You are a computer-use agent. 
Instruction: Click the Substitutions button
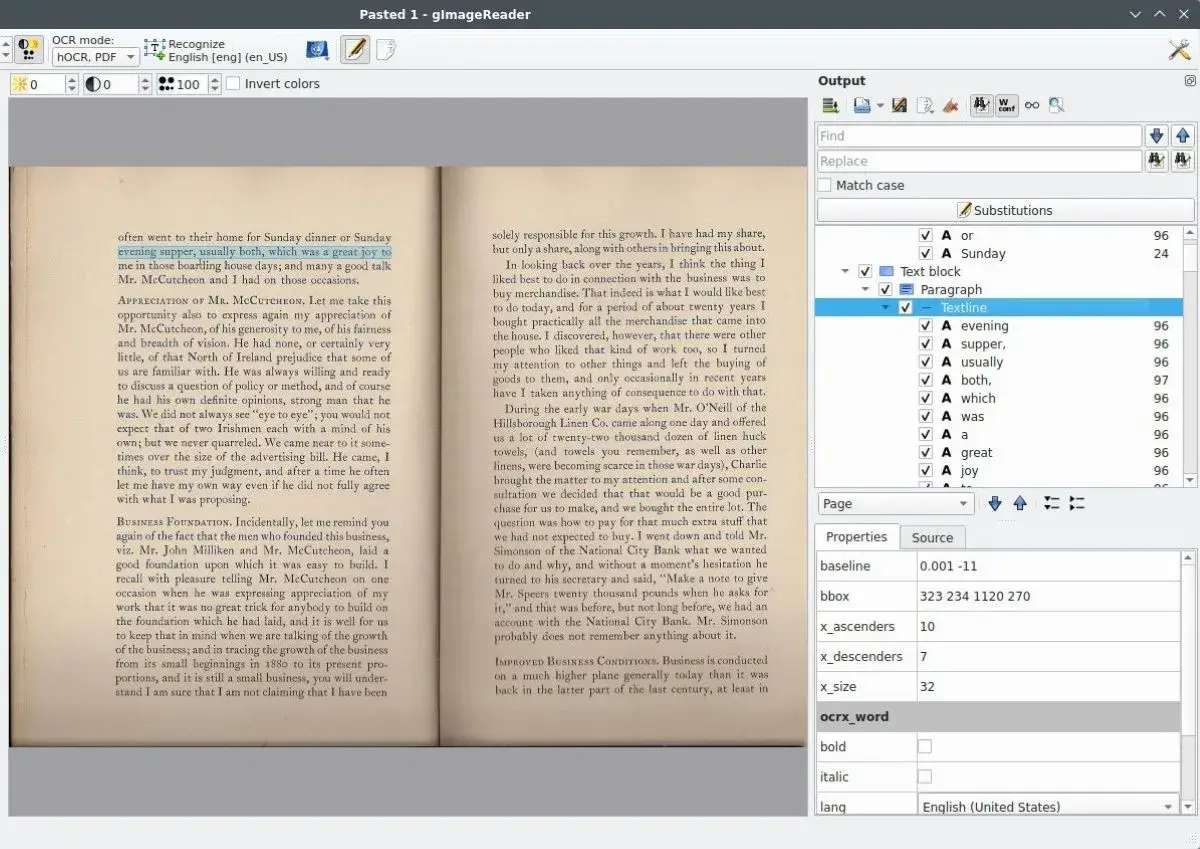coord(1005,210)
